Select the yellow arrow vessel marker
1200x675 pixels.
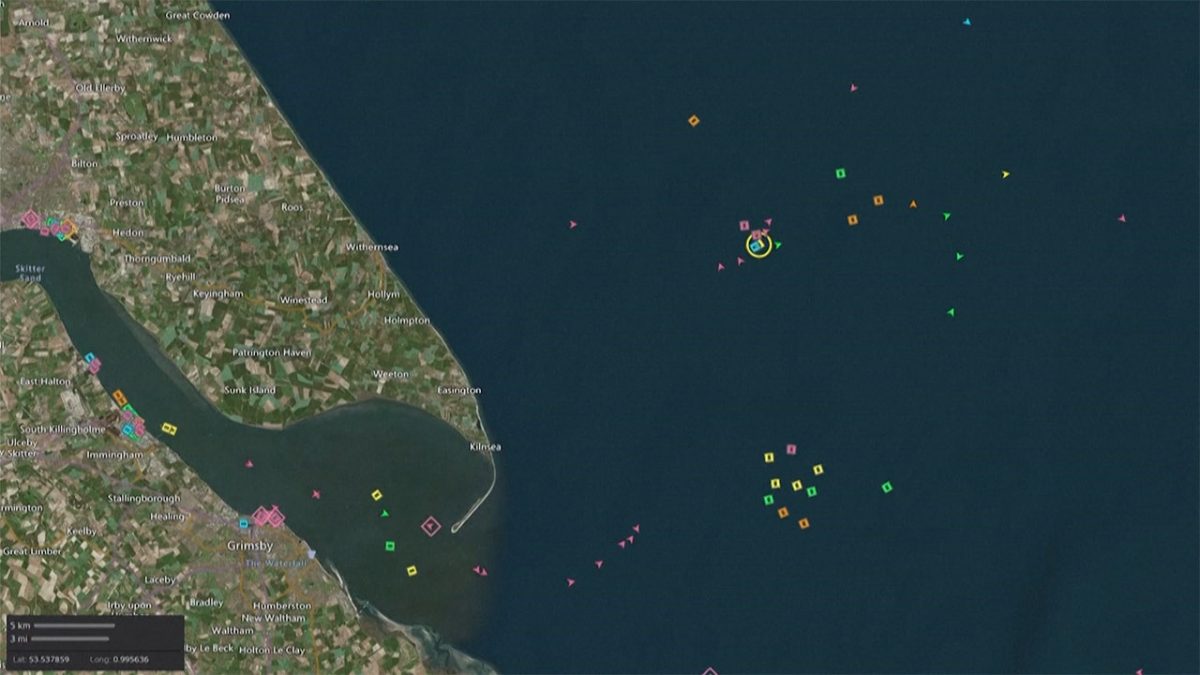pos(1006,174)
